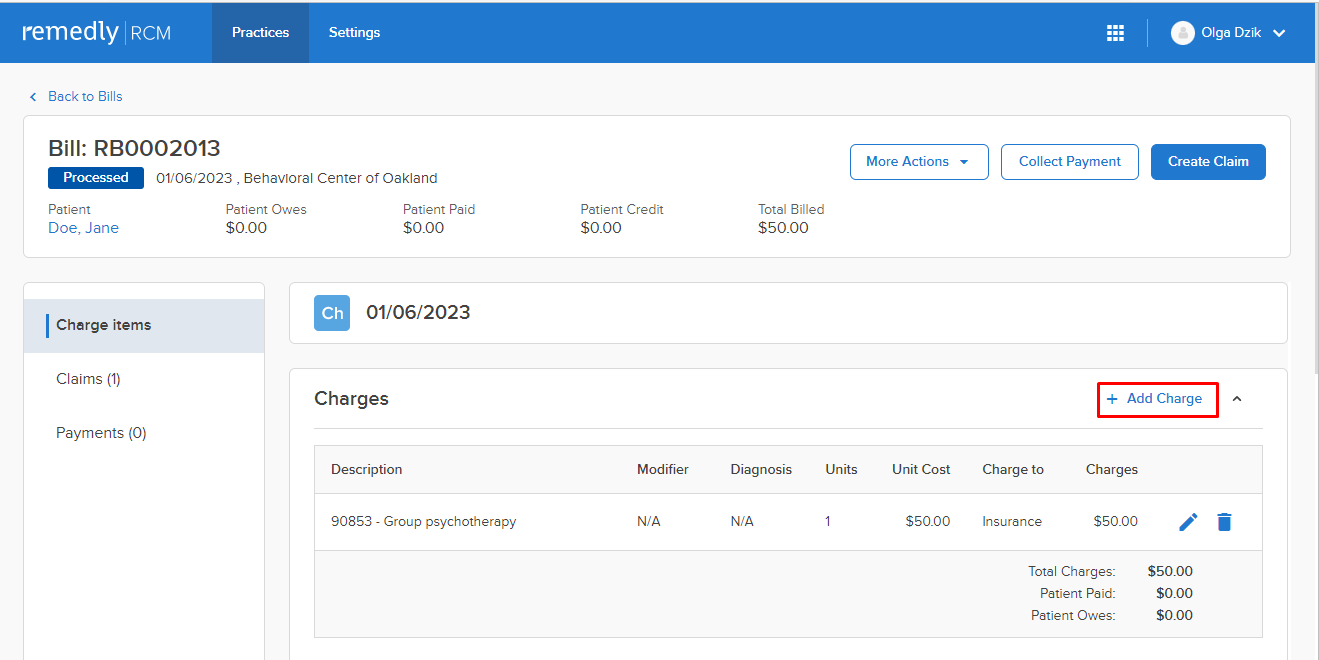Click the back chevron before Back to Bills
Image resolution: width=1319 pixels, height=660 pixels.
pos(34,96)
